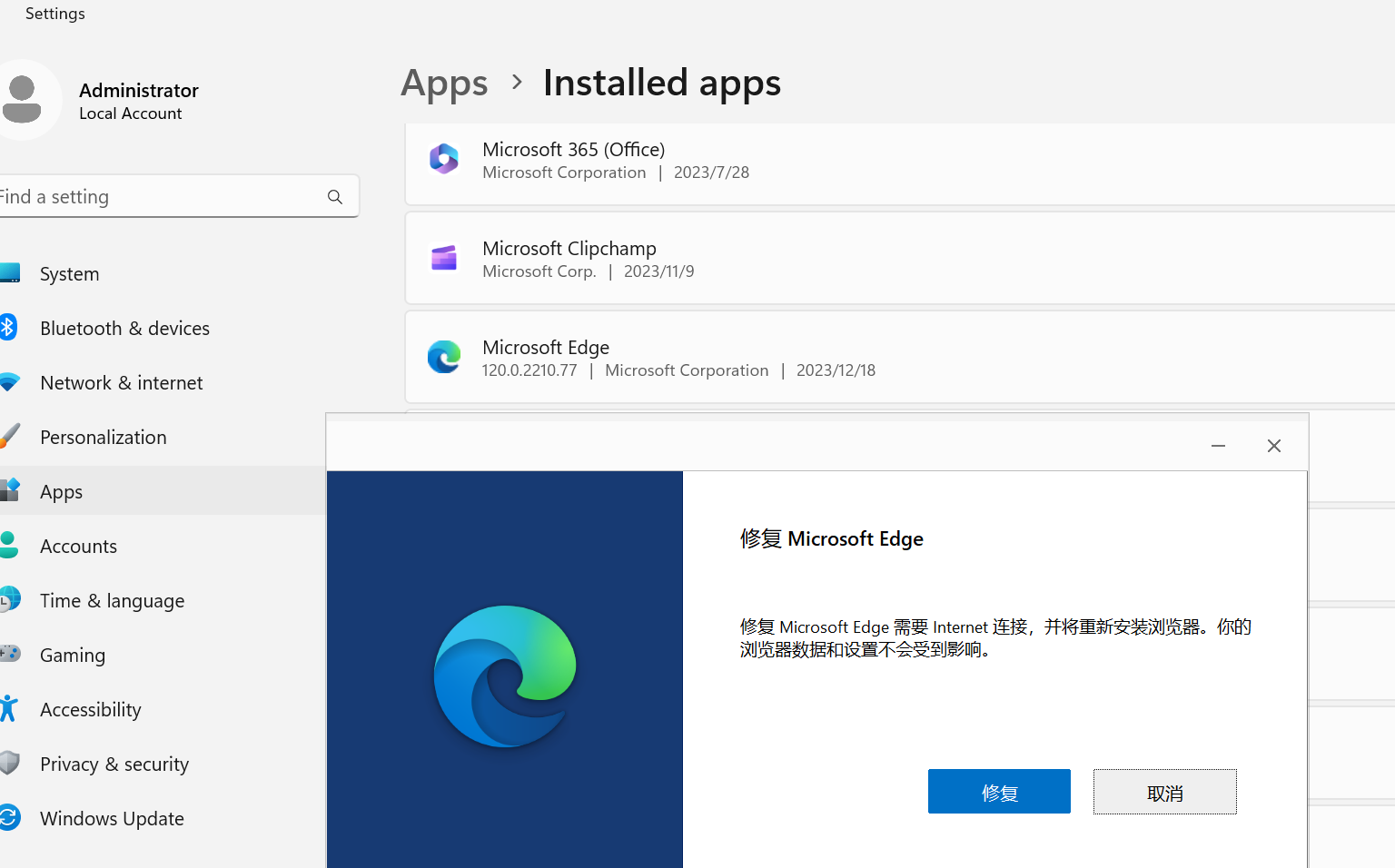Click the 取消 cancel button

[1165, 792]
